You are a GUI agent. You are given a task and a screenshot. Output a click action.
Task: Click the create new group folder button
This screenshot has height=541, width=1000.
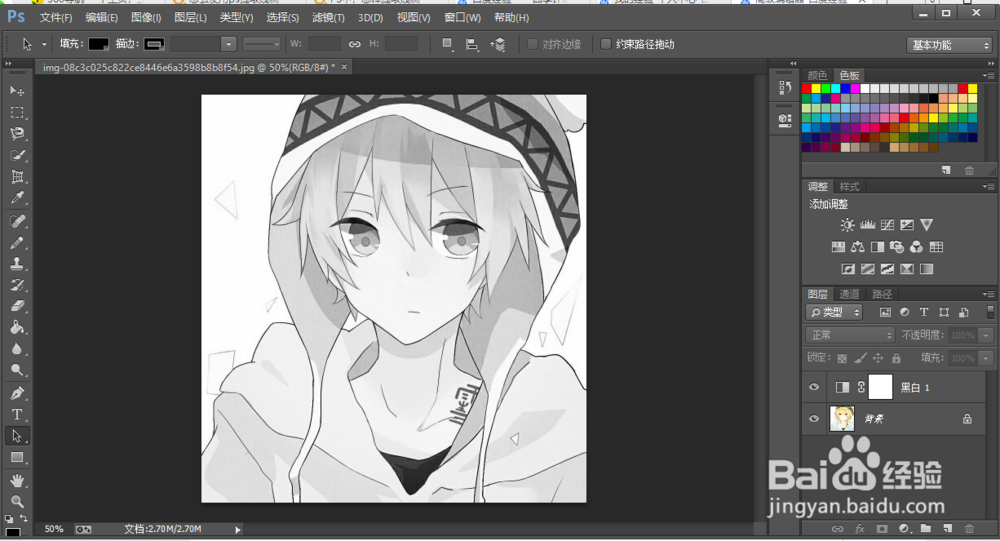925,528
